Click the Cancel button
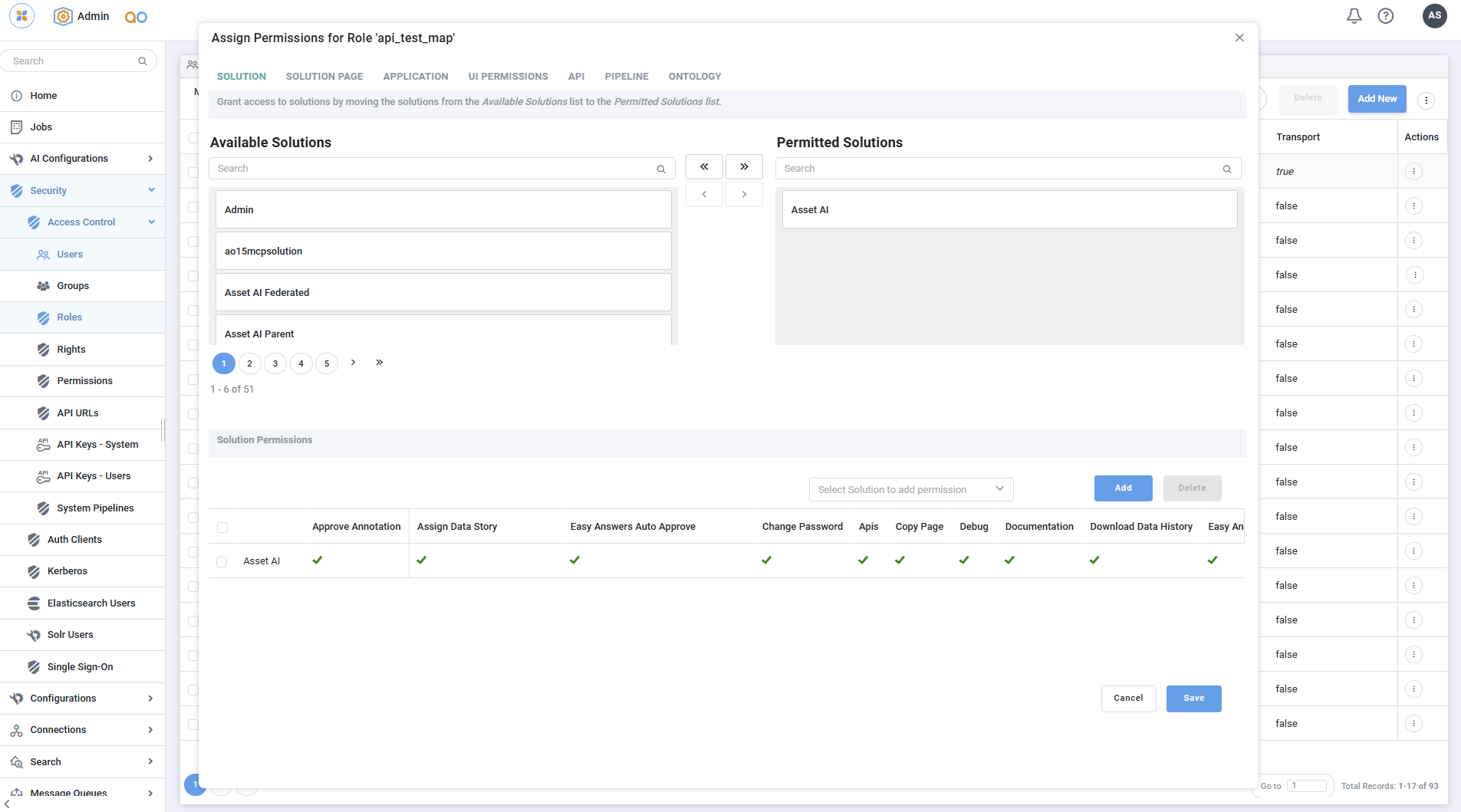 pos(1128,699)
